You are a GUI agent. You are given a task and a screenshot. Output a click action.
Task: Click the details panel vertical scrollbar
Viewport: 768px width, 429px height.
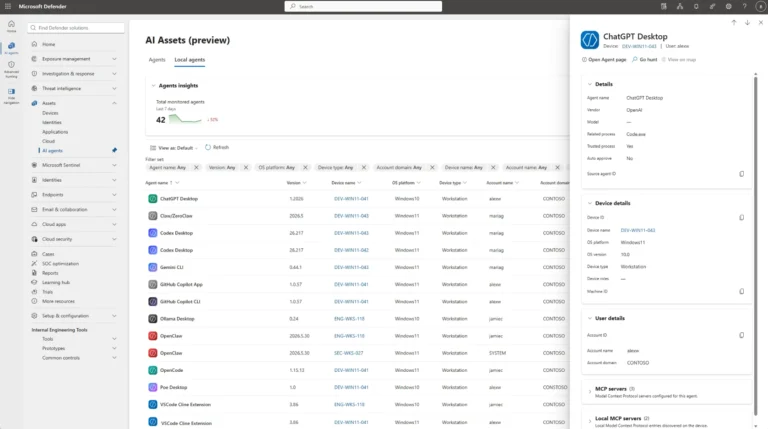755,245
